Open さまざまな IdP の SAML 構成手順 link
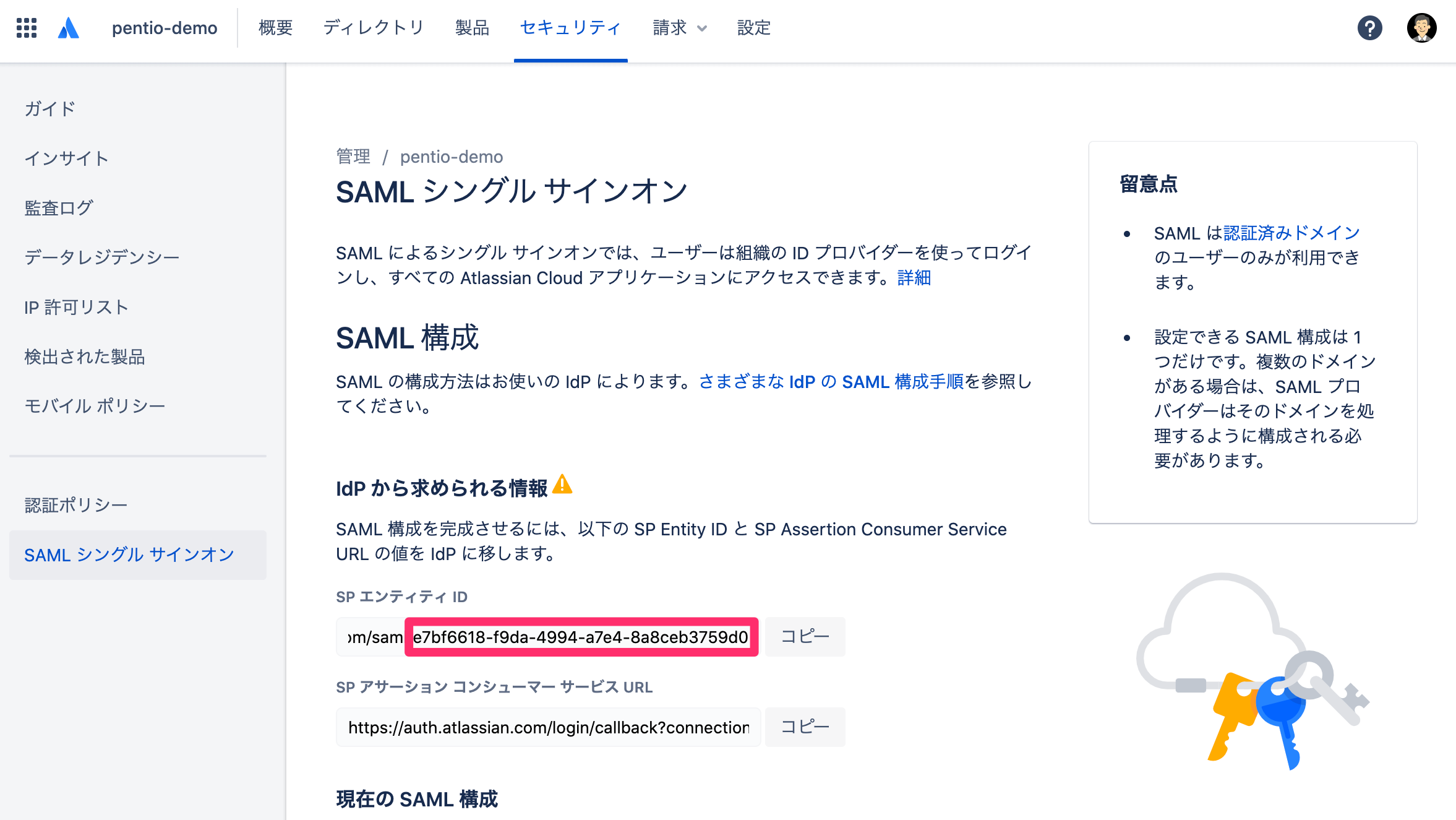 [831, 382]
